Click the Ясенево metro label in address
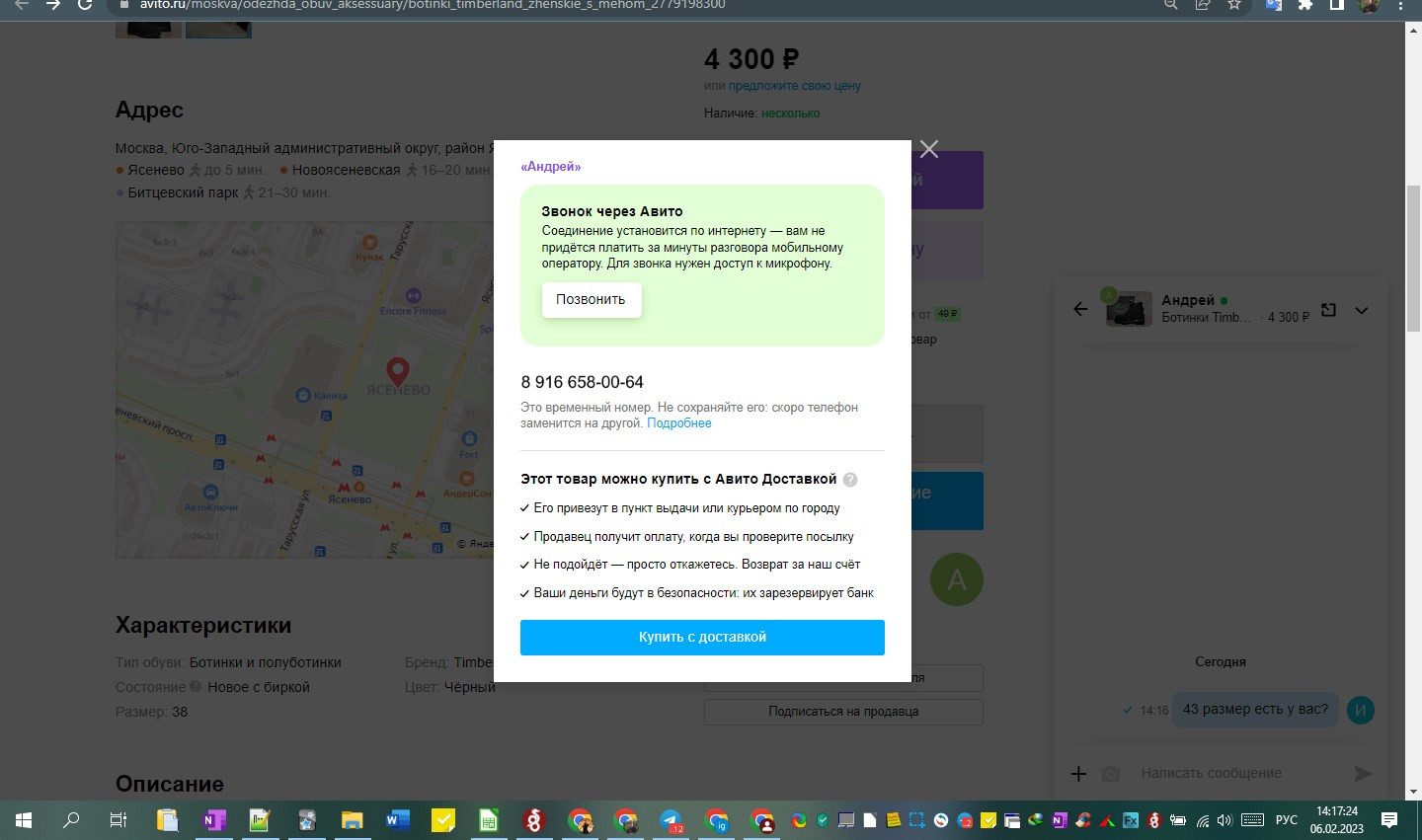This screenshot has width=1422, height=840. click(156, 170)
